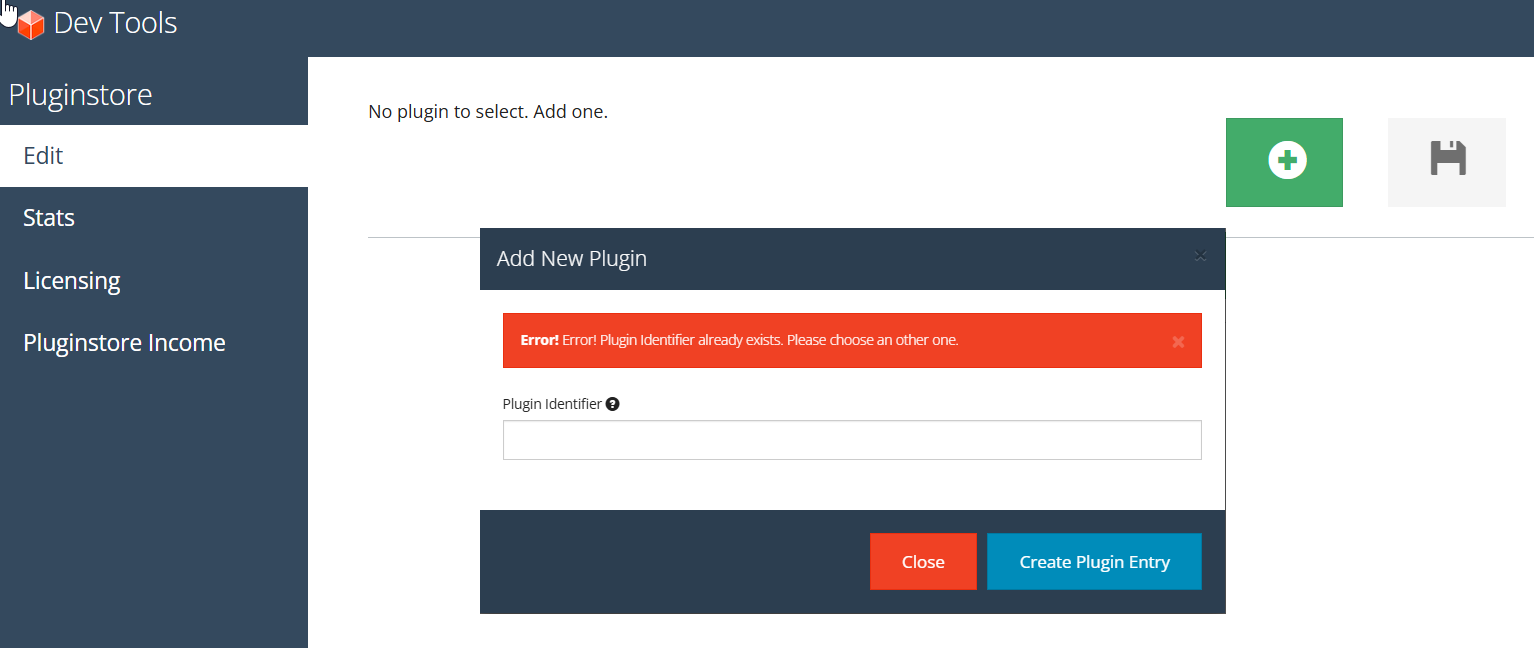Open the Licensing section

[x=72, y=281]
